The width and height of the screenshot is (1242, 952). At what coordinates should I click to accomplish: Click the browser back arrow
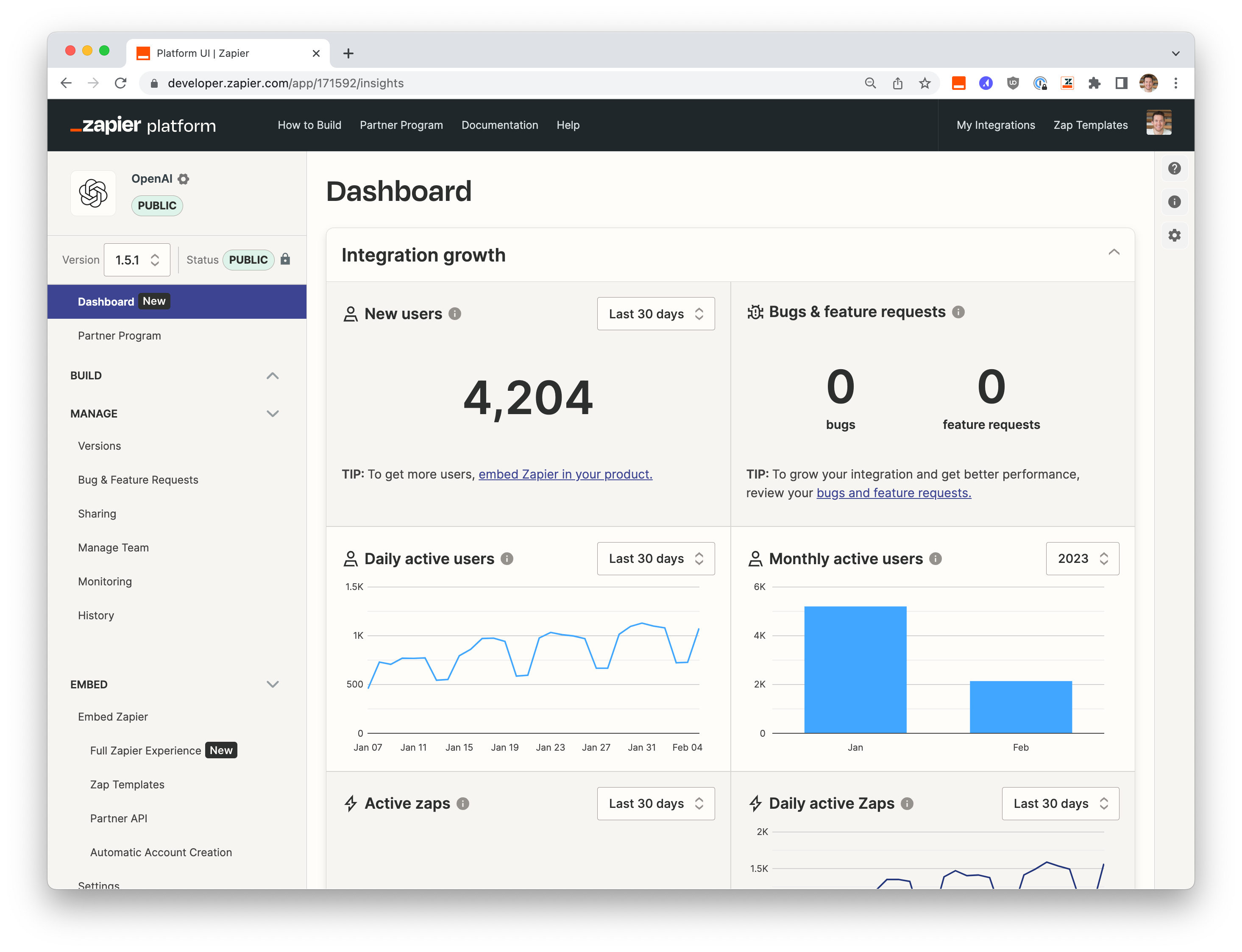(66, 84)
